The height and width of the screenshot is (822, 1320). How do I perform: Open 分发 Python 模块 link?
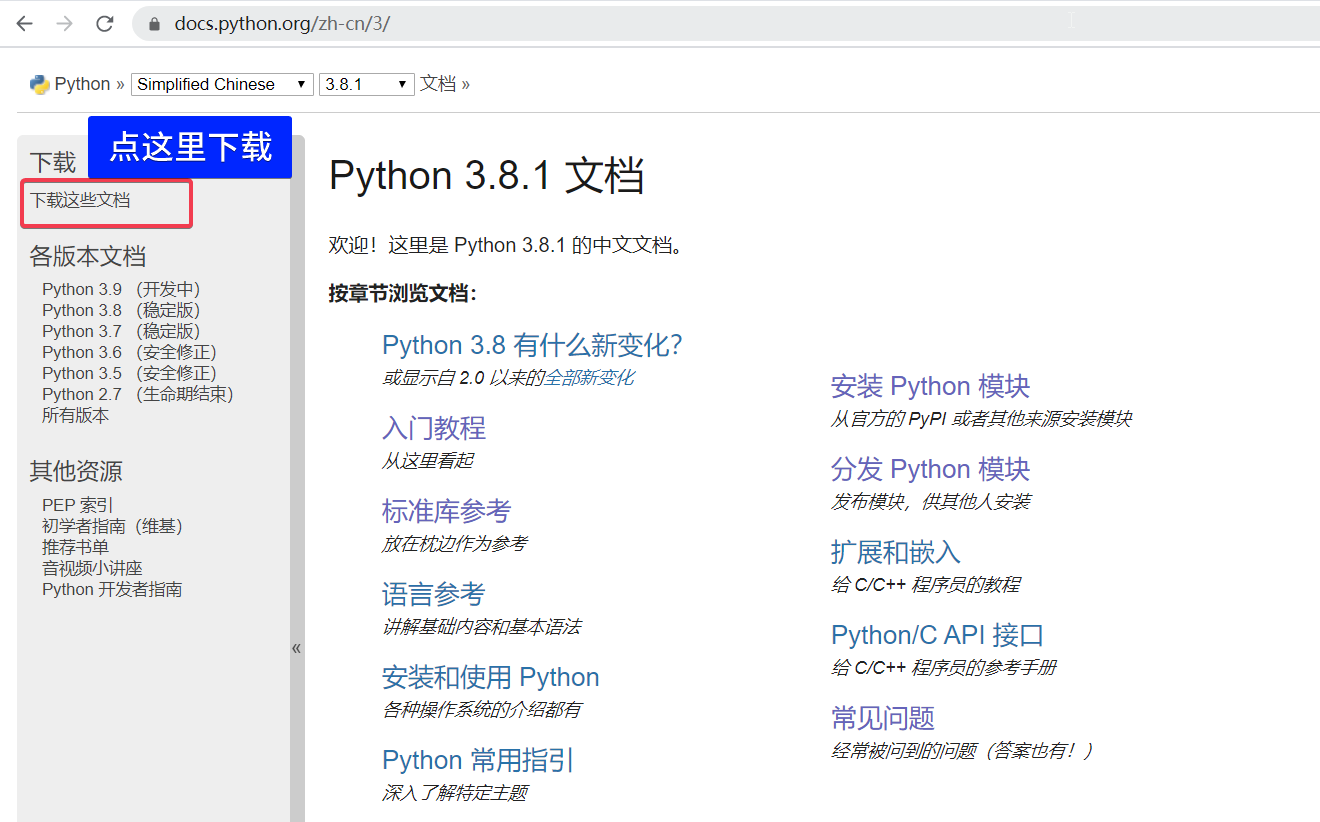(x=930, y=469)
